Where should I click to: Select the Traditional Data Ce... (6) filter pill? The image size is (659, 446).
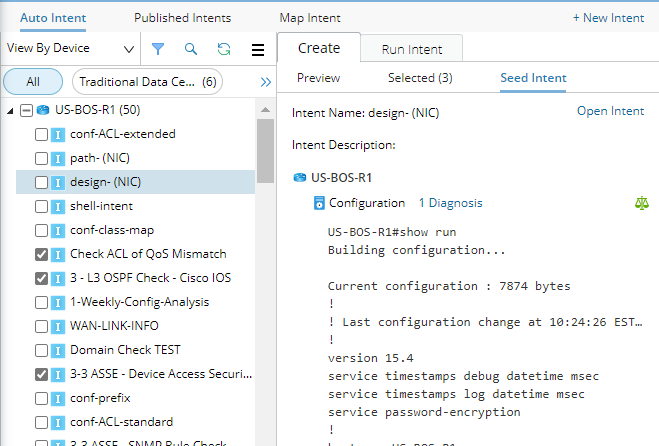148,82
